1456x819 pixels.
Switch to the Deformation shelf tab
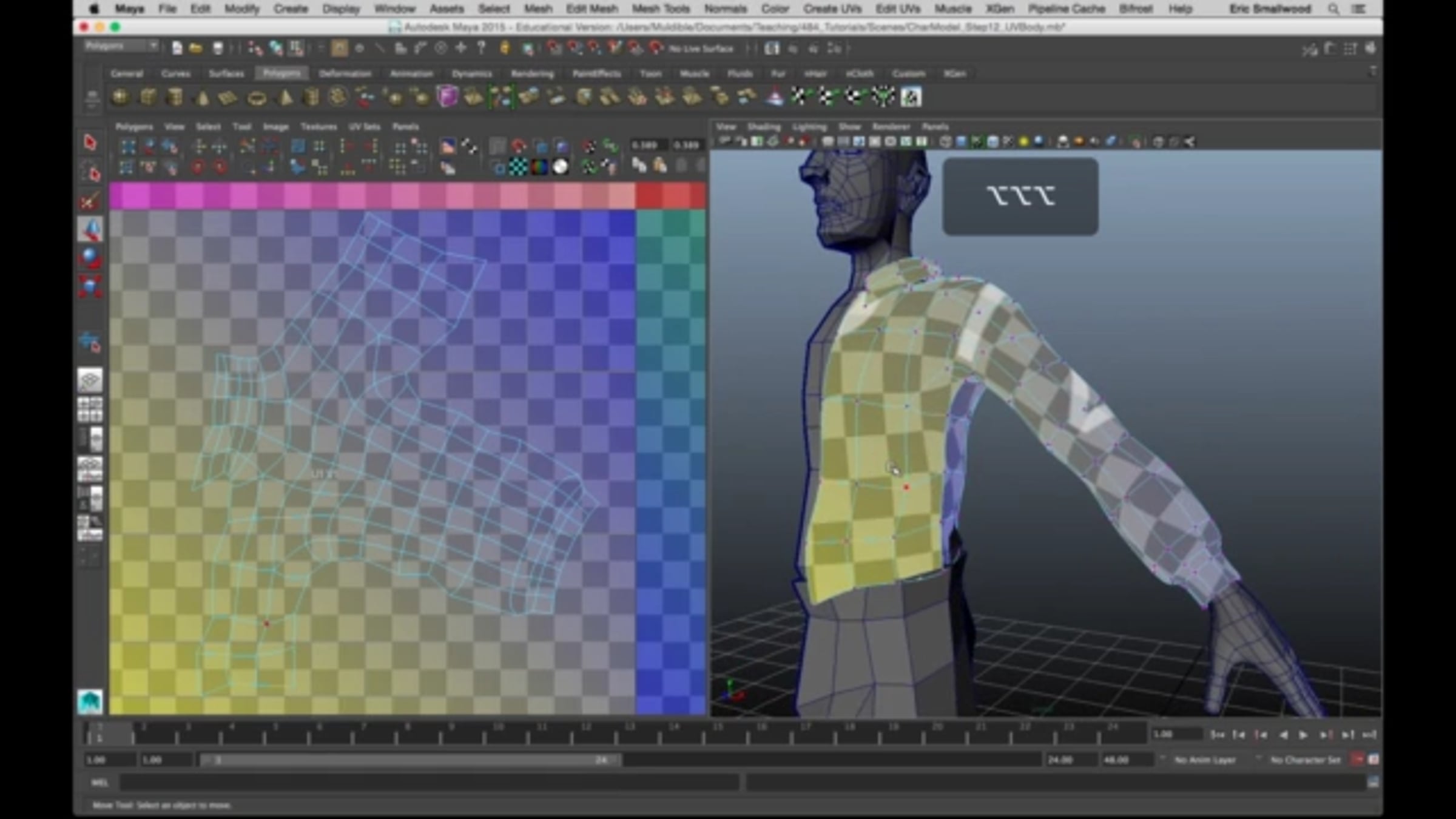[x=345, y=74]
